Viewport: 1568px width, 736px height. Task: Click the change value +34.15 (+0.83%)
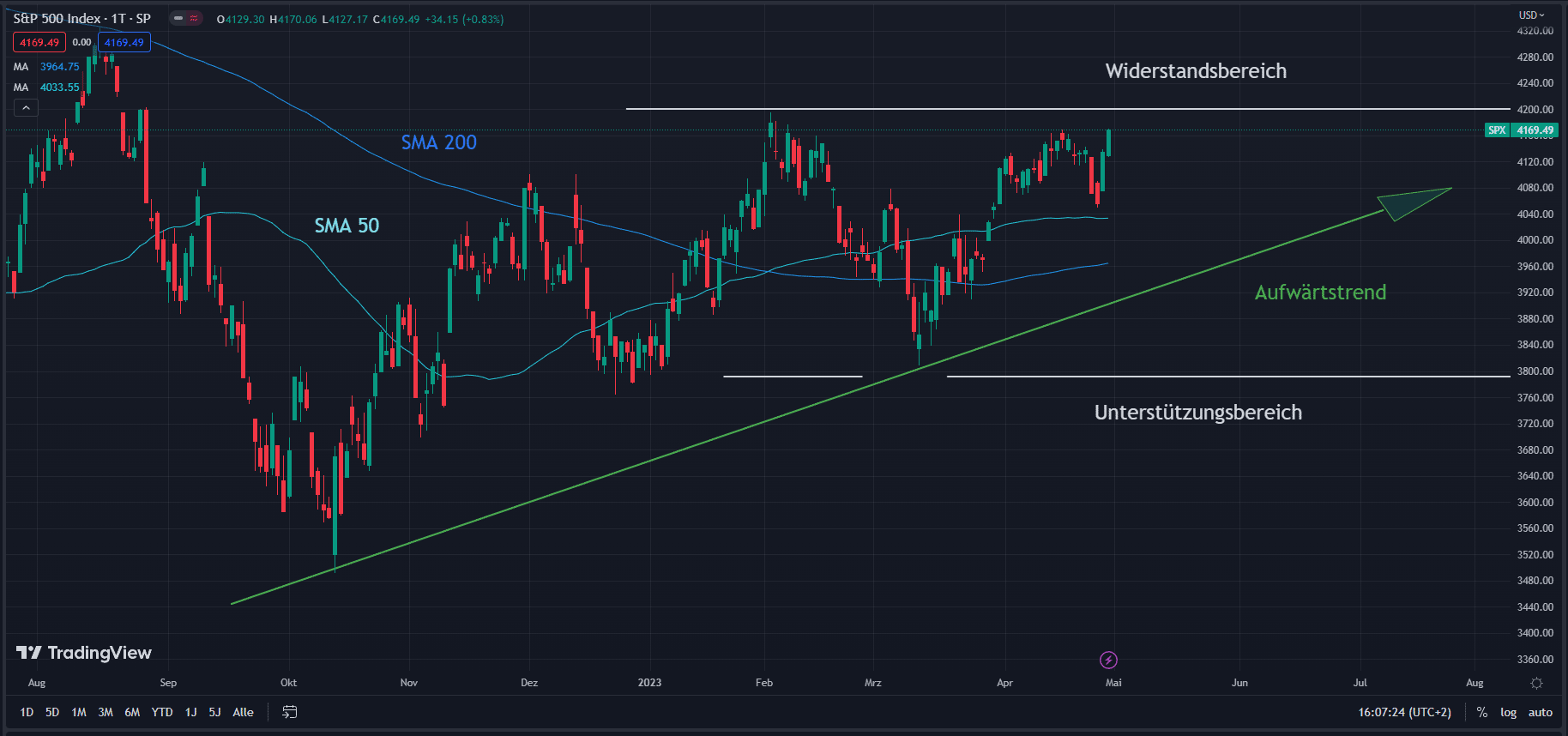(464, 19)
